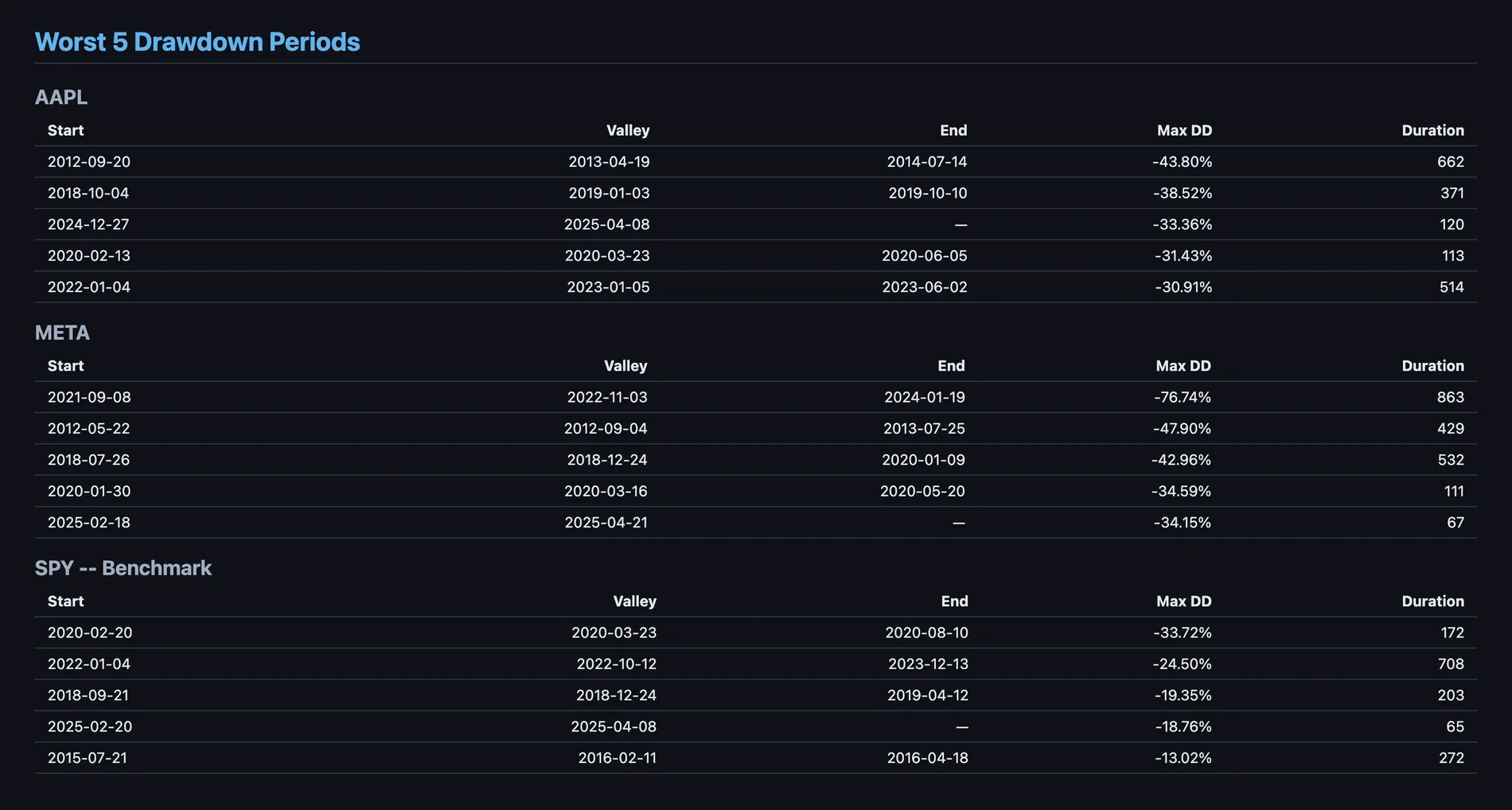
Task: Select META valley date 2025-04-21
Action: click(606, 523)
